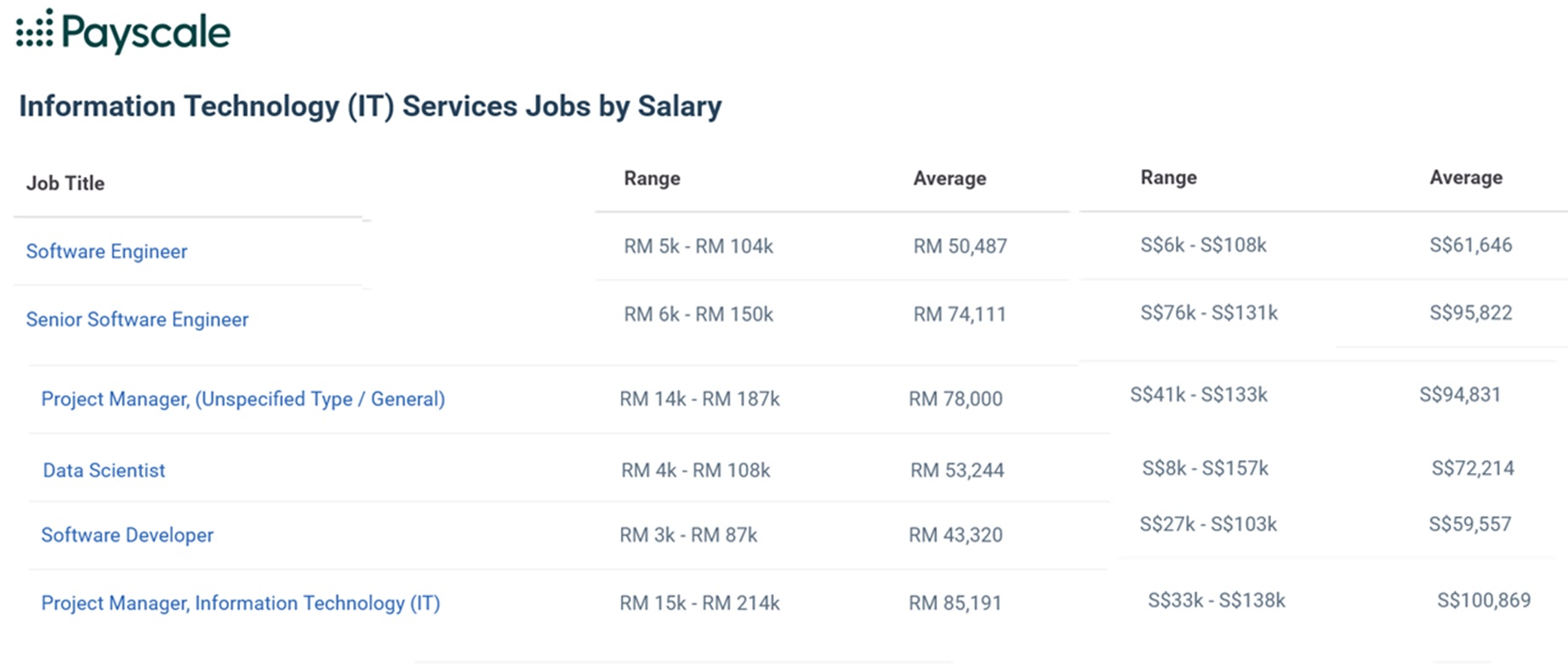The width and height of the screenshot is (1568, 666).
Task: Click Data Scientist average S$72,214
Action: click(x=1472, y=469)
